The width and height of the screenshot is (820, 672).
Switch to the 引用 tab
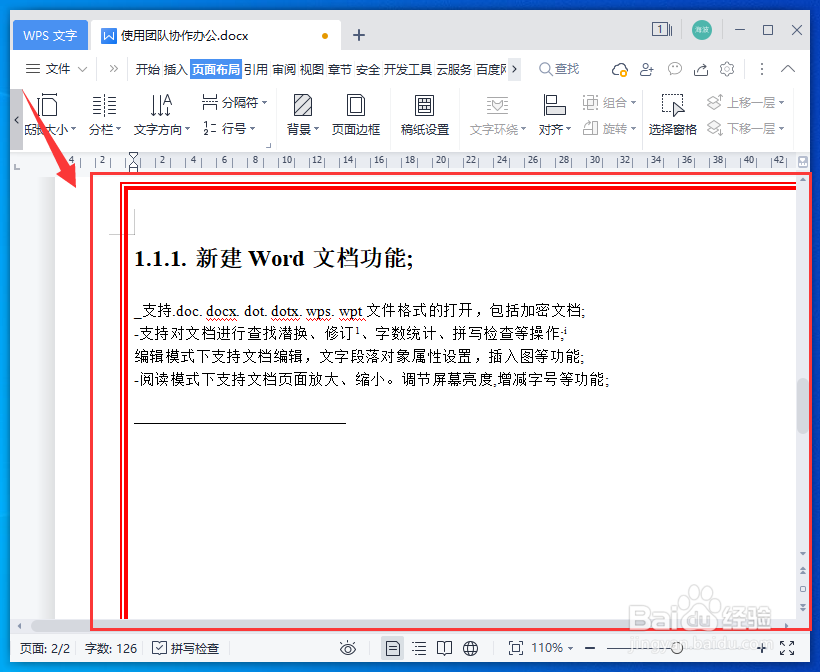pyautogui.click(x=256, y=69)
